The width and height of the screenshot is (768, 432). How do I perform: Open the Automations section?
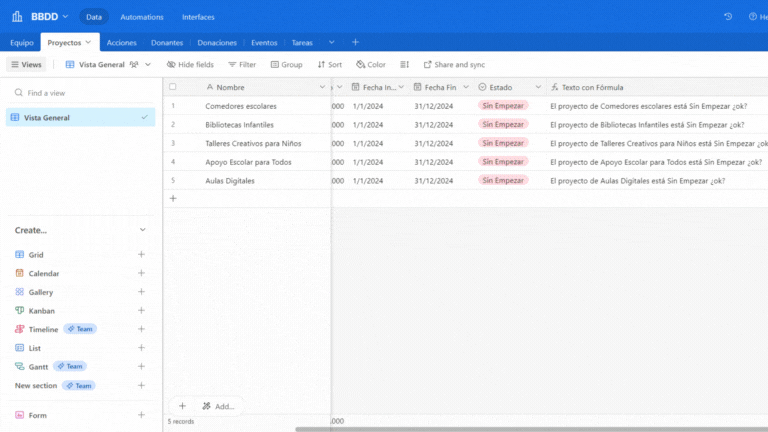142,17
